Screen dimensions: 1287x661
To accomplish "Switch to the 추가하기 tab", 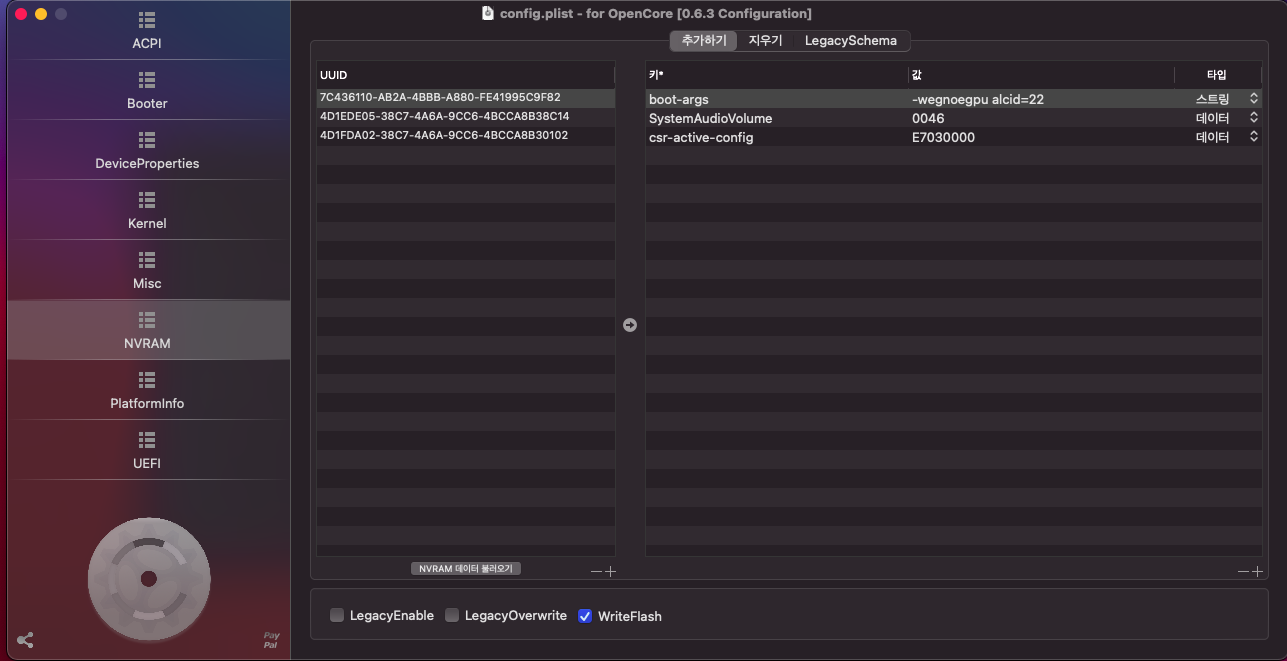I will [x=704, y=41].
